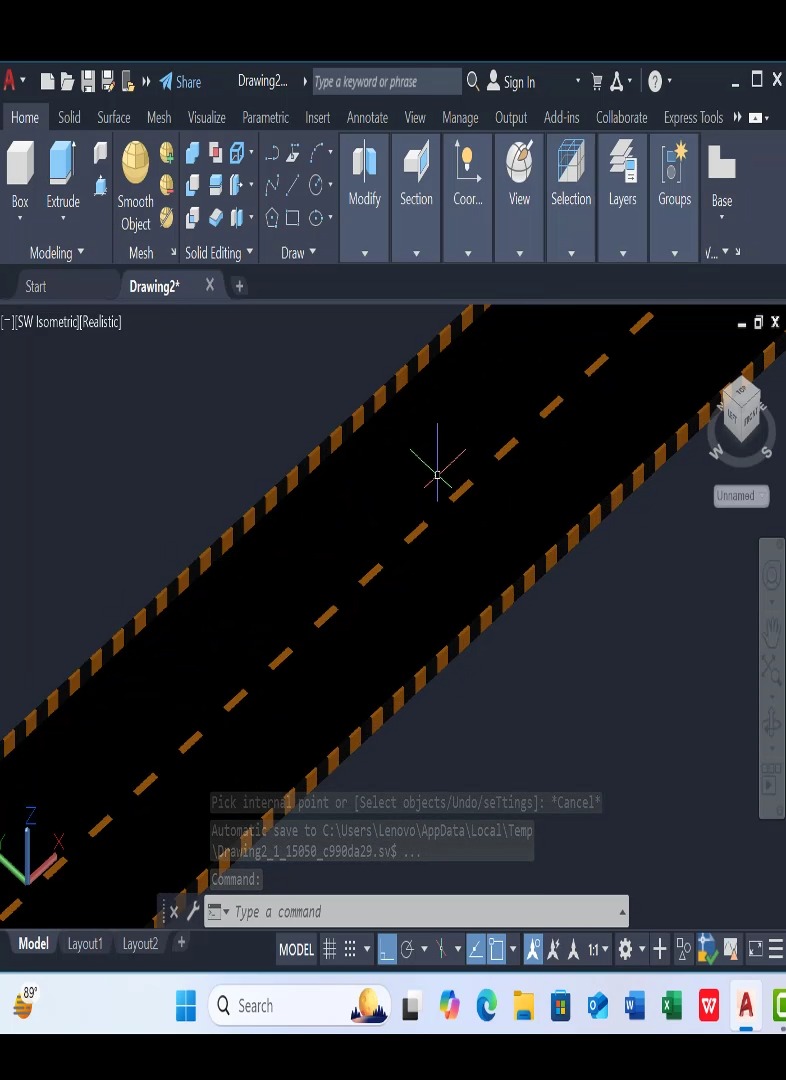Select the Extrude tool
Viewport: 786px width, 1080px height.
pyautogui.click(x=63, y=164)
